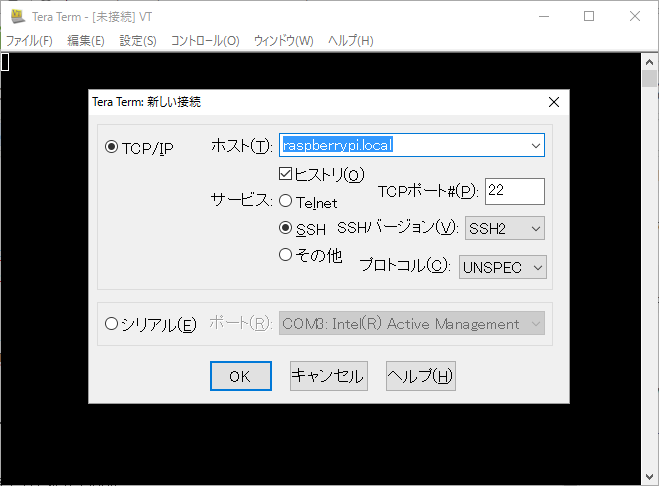Select the シリアル(E) serial radio button

(111, 324)
